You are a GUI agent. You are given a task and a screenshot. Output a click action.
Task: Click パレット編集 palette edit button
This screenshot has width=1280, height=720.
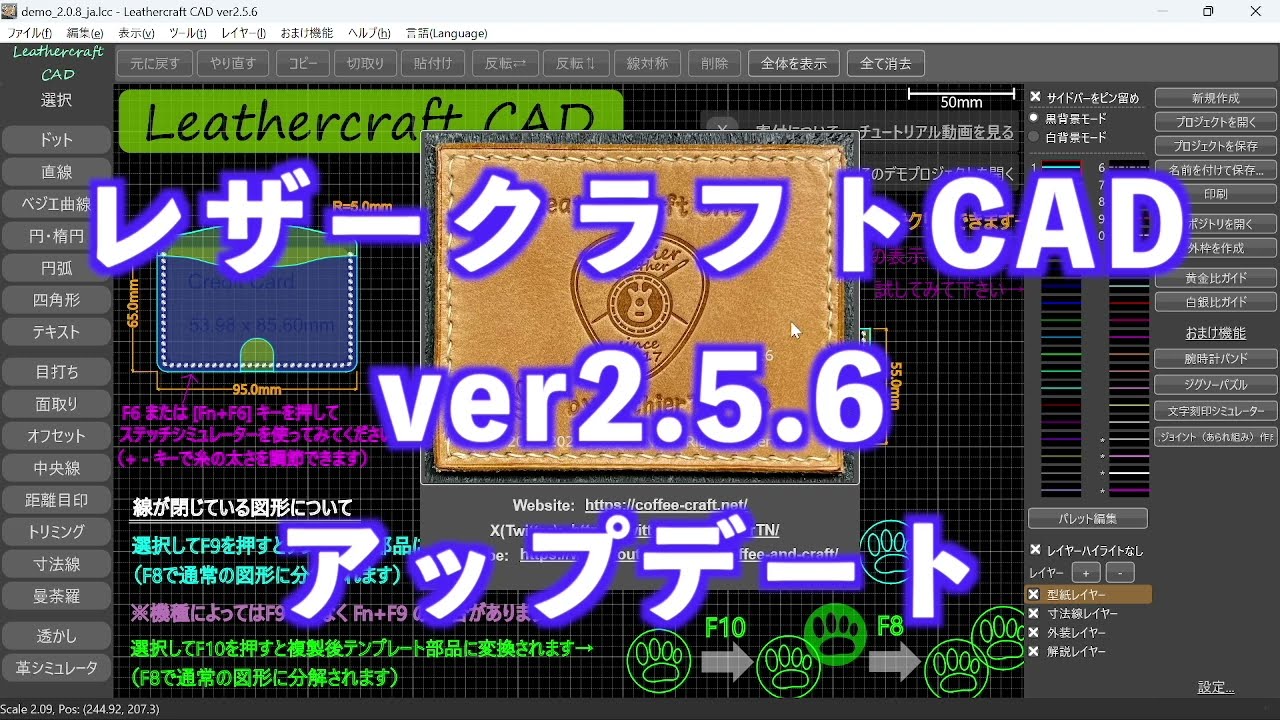tap(1088, 519)
